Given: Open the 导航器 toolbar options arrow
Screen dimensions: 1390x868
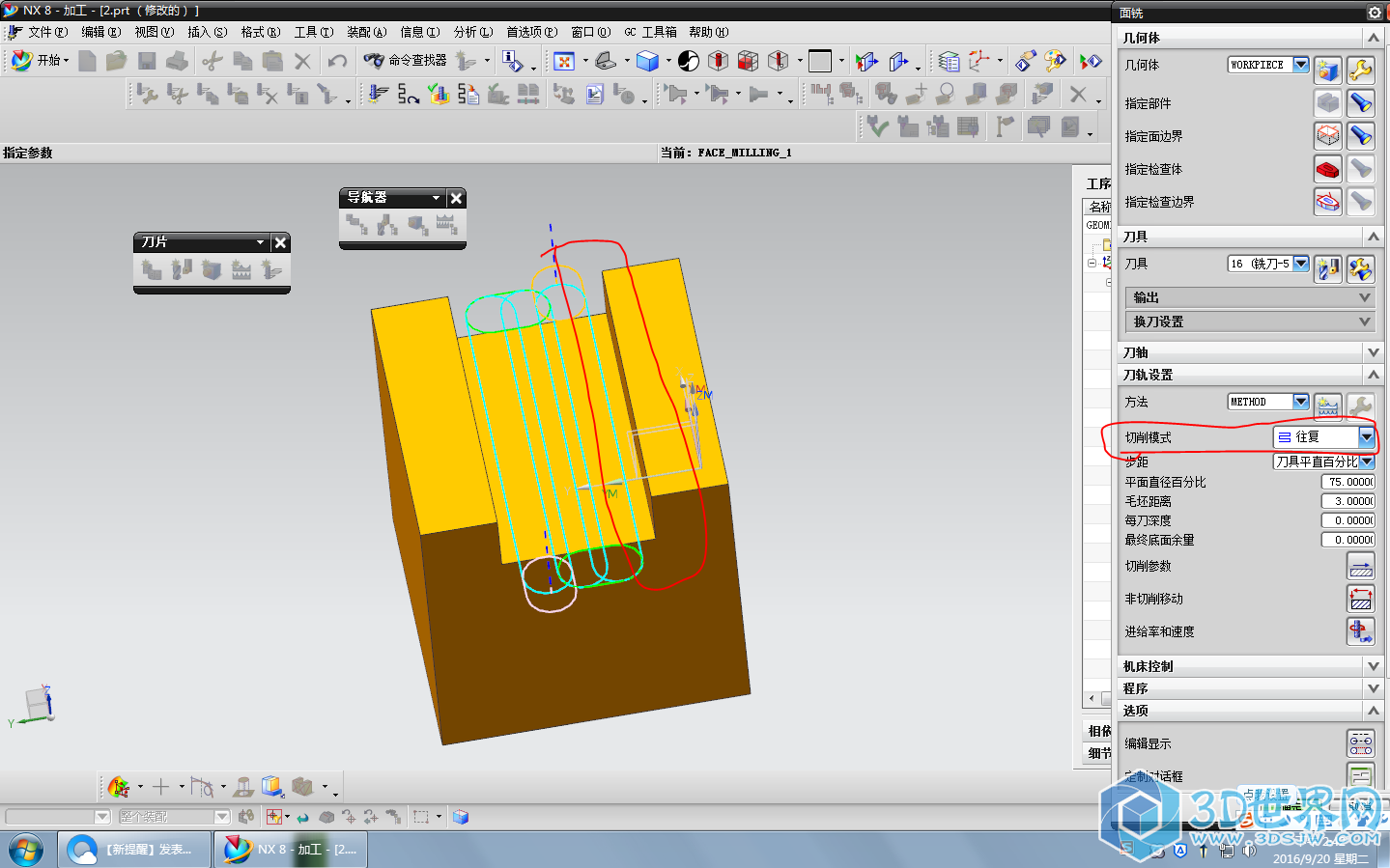Looking at the screenshot, I should (436, 198).
